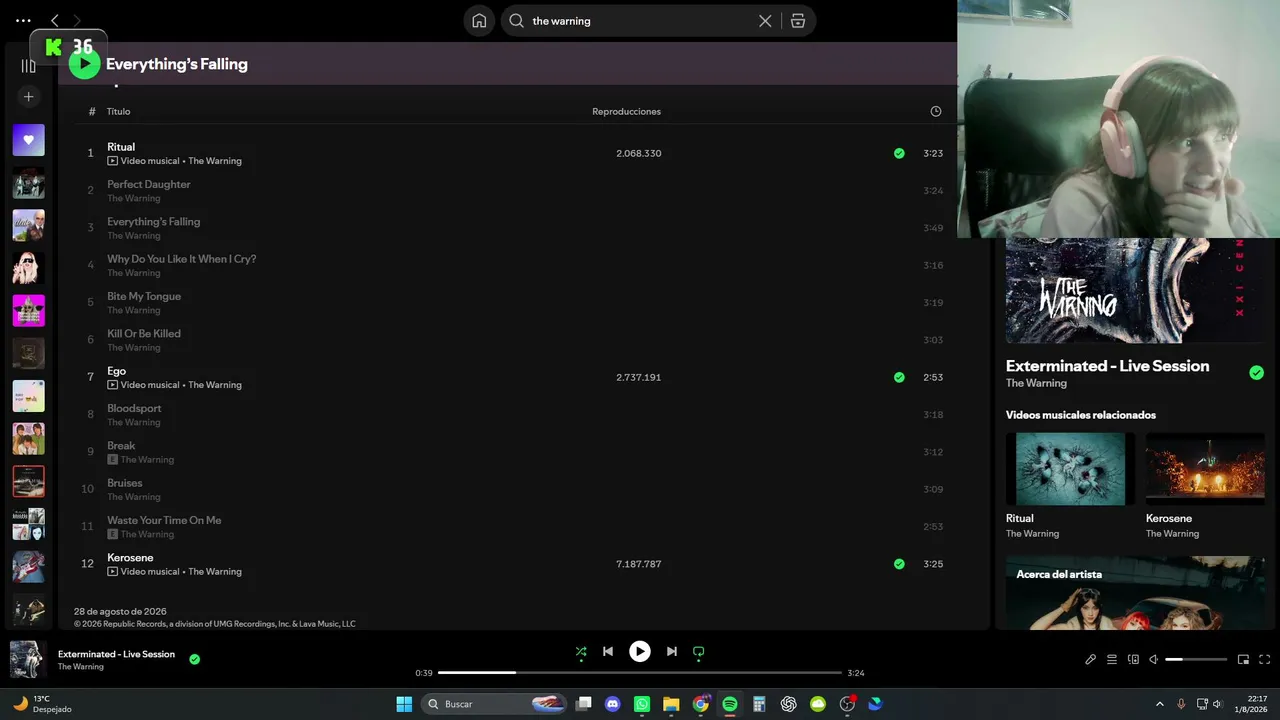Image resolution: width=1280 pixels, height=720 pixels.
Task: Toggle saved checkmark for Ego
Action: 899,377
